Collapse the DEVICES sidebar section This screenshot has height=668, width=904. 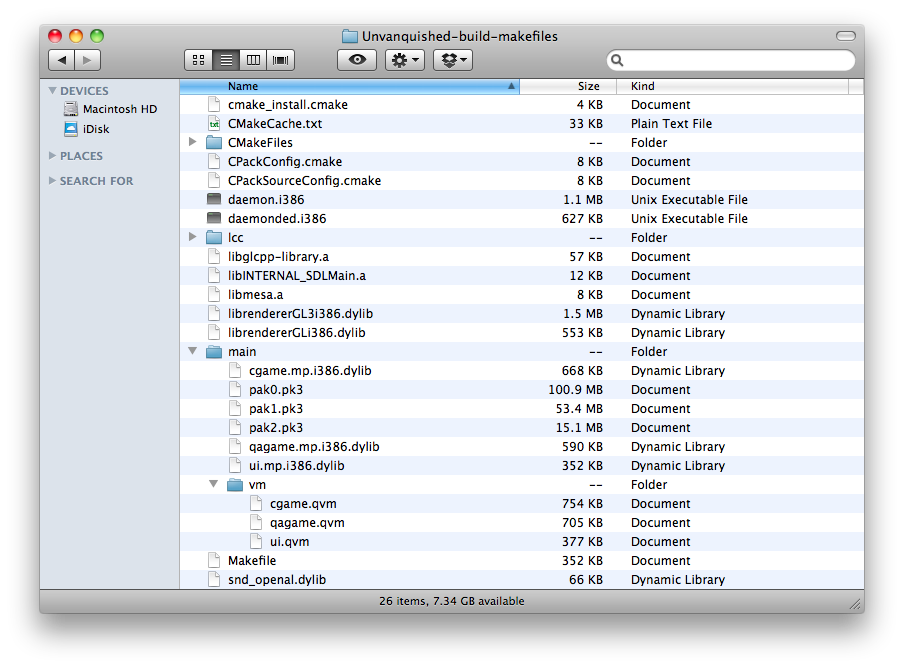(x=53, y=91)
